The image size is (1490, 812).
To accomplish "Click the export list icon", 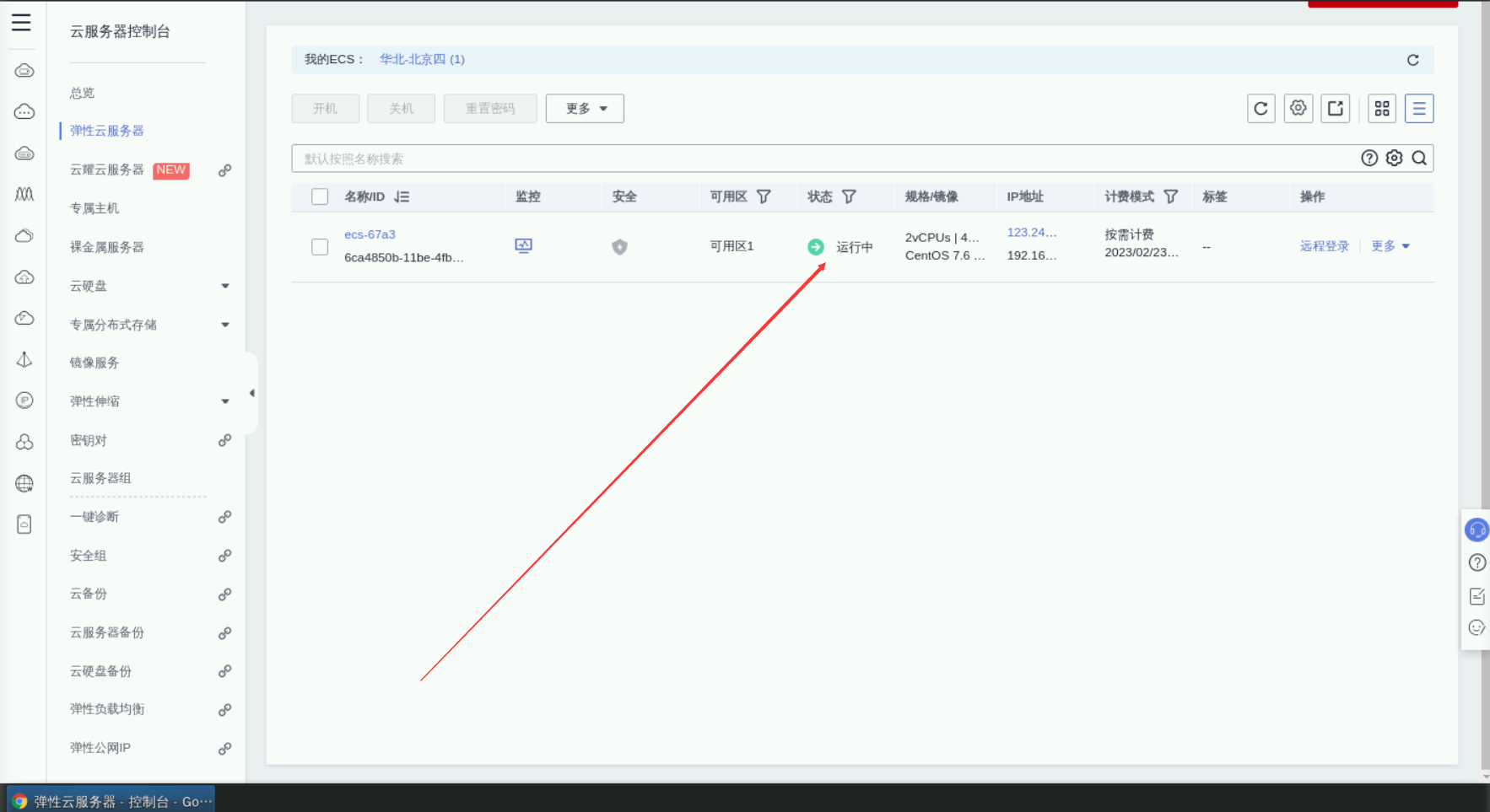I will 1335,108.
